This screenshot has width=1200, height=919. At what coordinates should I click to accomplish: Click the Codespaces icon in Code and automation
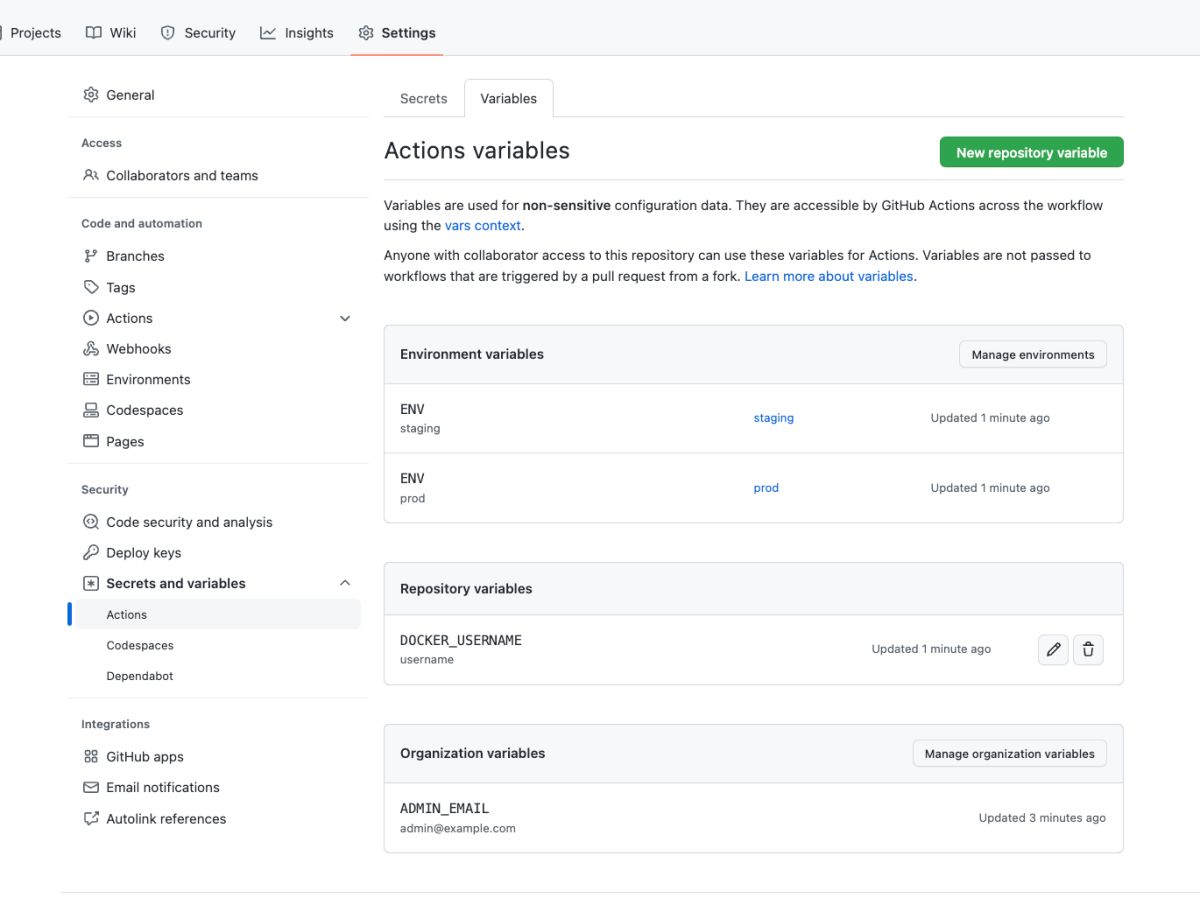coord(91,410)
